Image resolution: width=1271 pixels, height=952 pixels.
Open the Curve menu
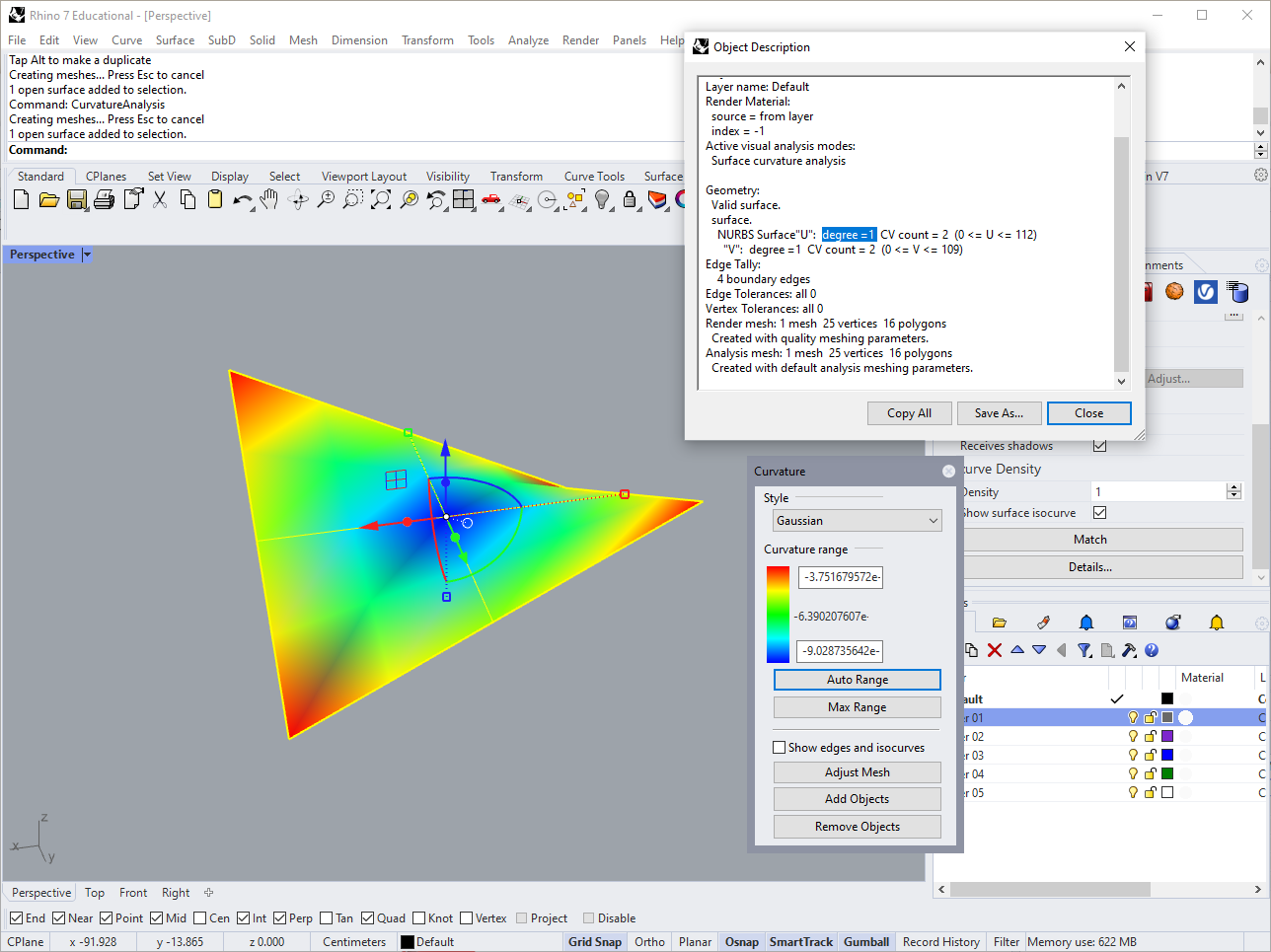[126, 40]
